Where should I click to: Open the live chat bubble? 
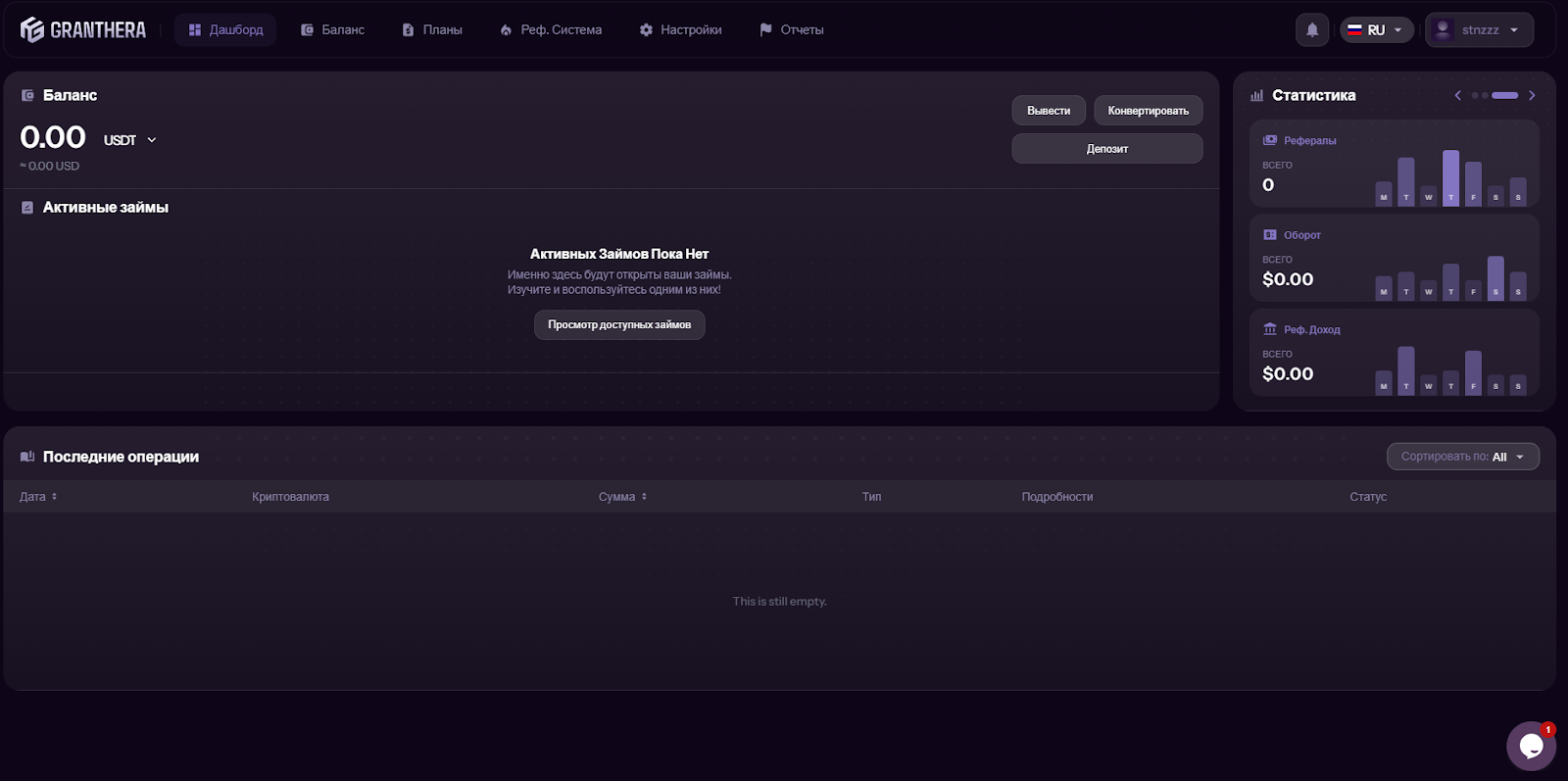coord(1531,746)
